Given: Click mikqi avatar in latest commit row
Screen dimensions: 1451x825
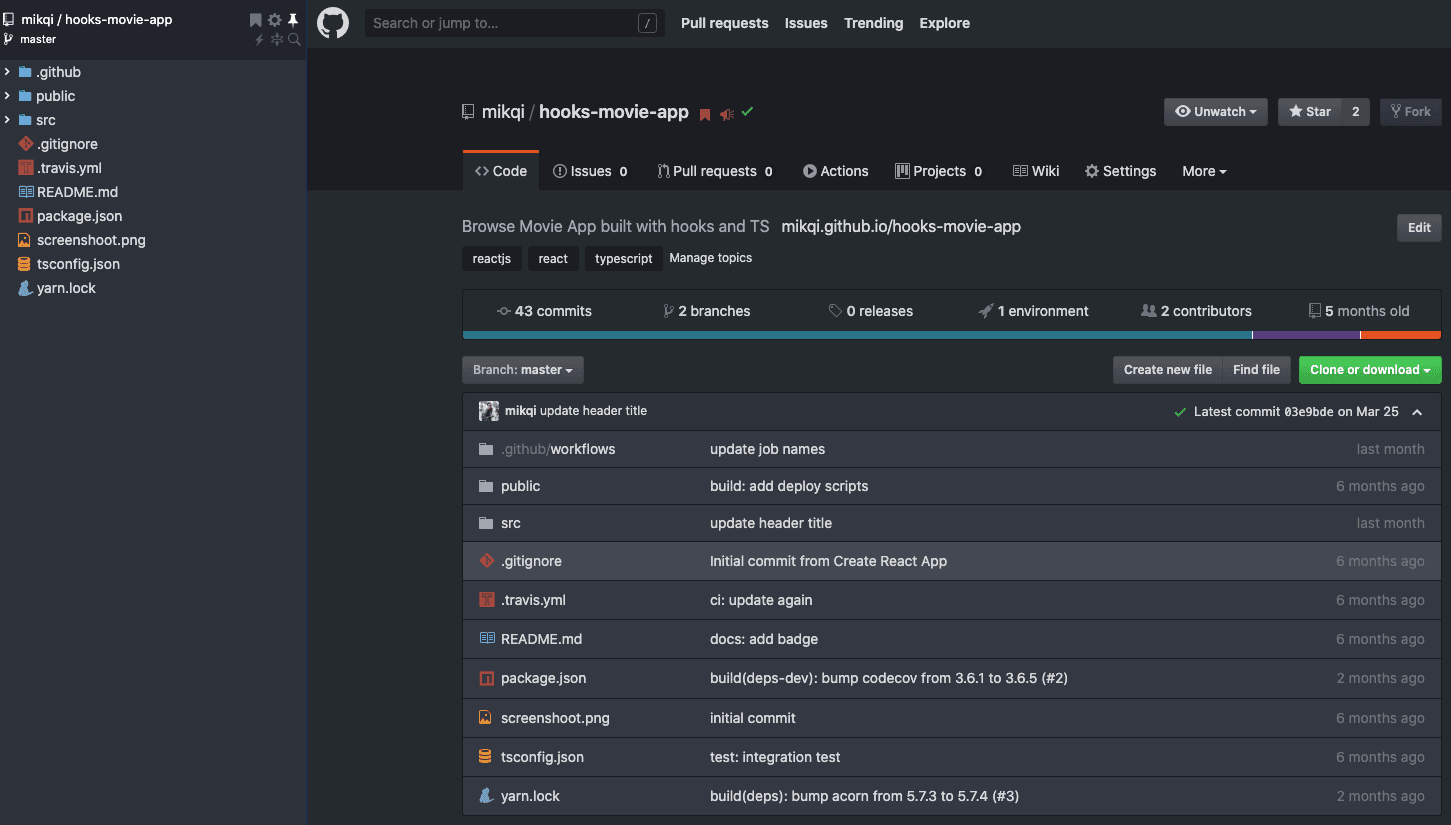Looking at the screenshot, I should click(x=489, y=411).
